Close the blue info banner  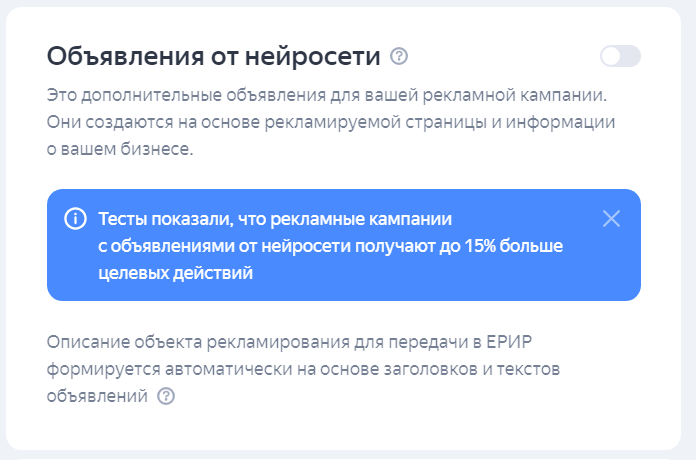[x=612, y=219]
